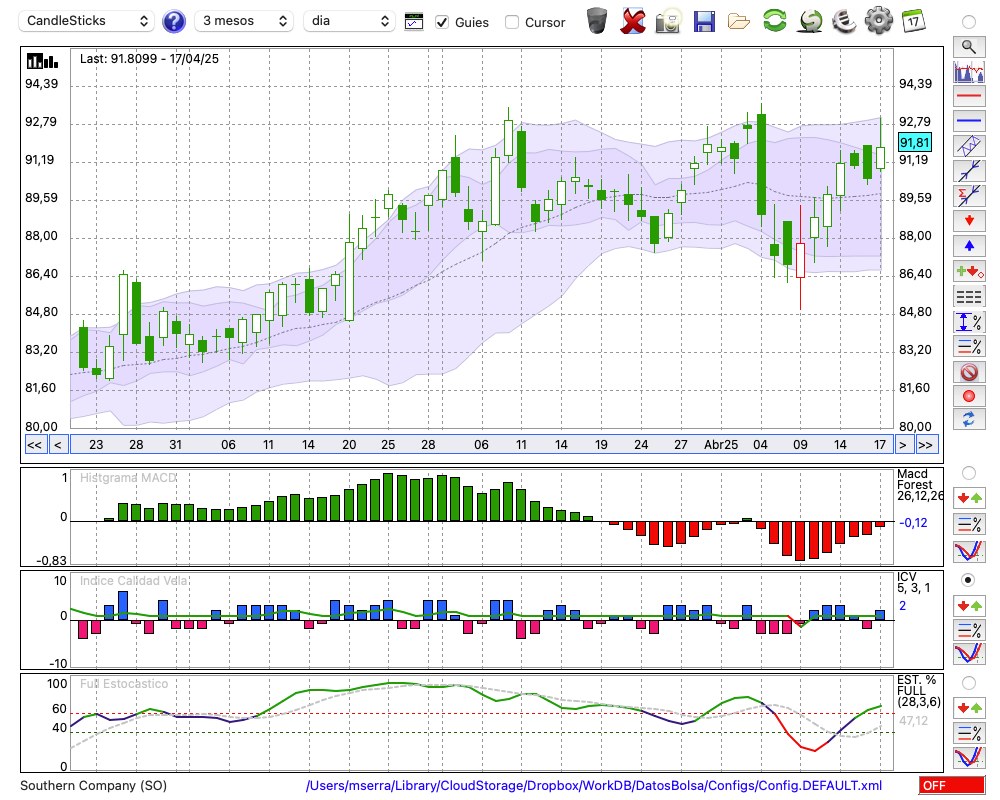
Task: Click the red prohibition sign icon
Action: click(969, 372)
